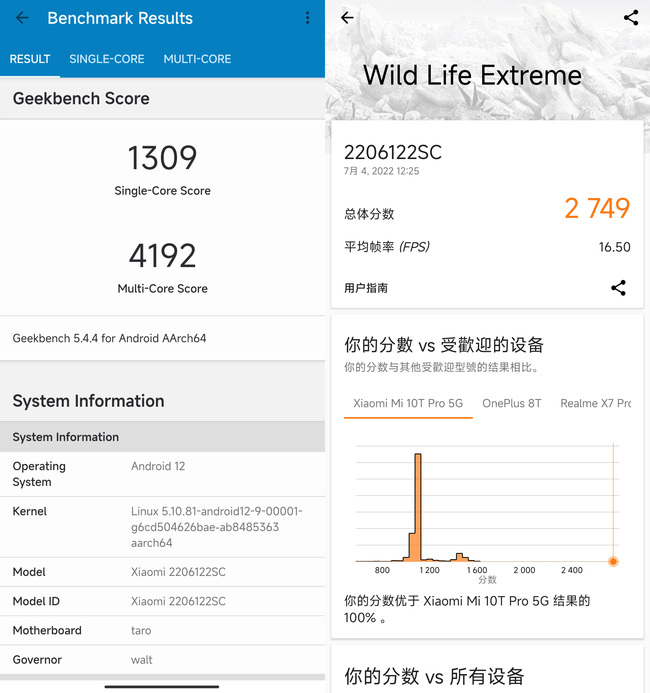Select Realme X7 Pro comparison tab
The image size is (650, 693).
[x=596, y=403]
